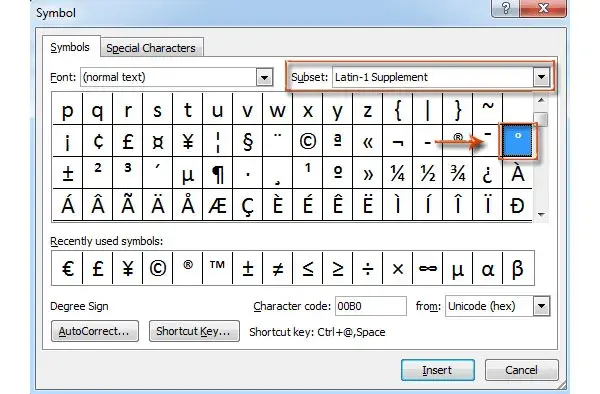Select the one-half fraction symbol
The height and width of the screenshot is (394, 600).
(427, 173)
